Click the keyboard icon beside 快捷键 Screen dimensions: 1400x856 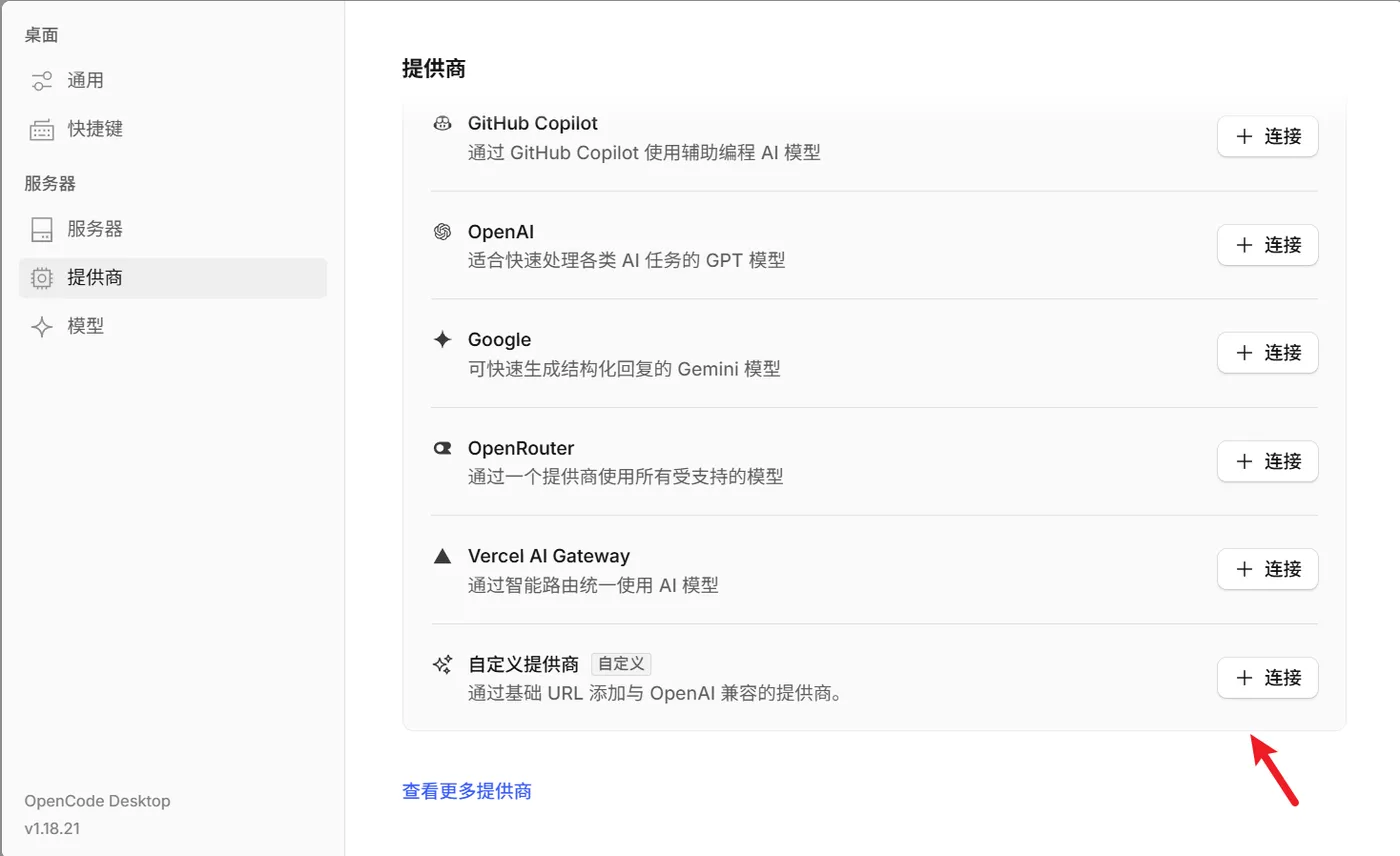click(41, 129)
